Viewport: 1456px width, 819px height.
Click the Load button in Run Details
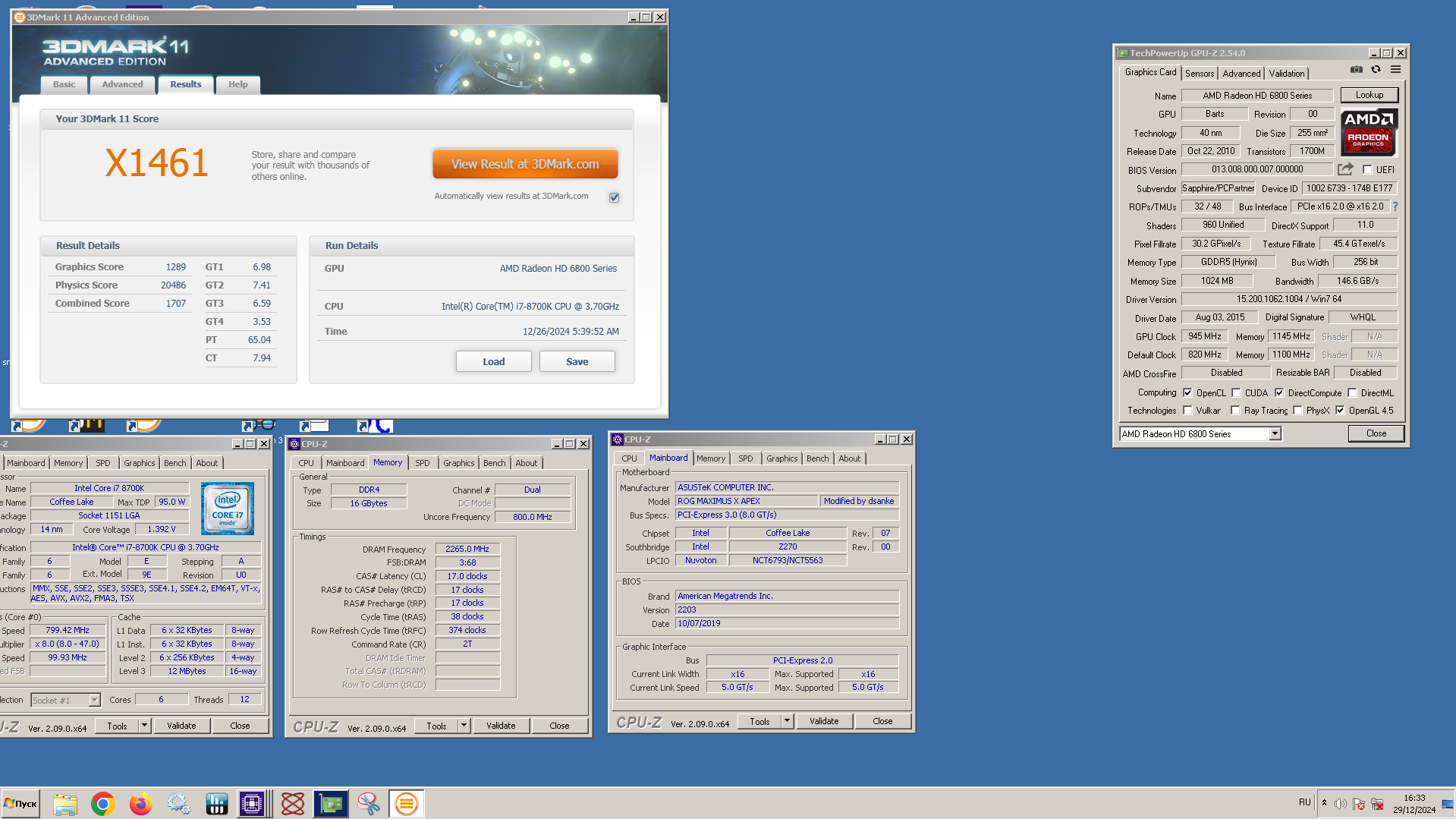493,361
